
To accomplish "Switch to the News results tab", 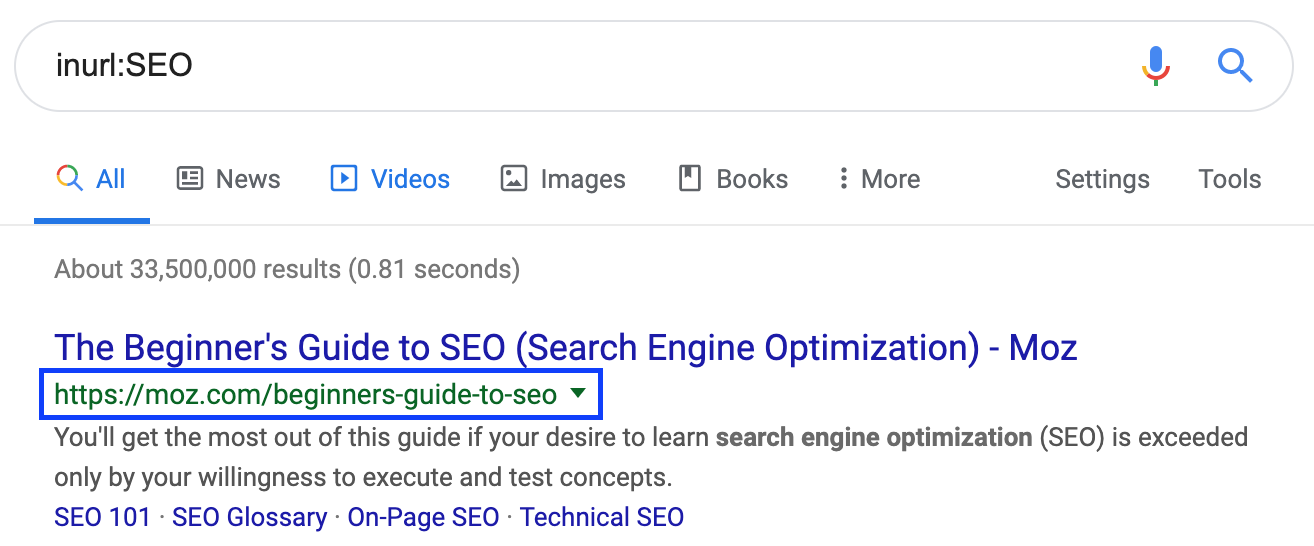I will coord(228,179).
